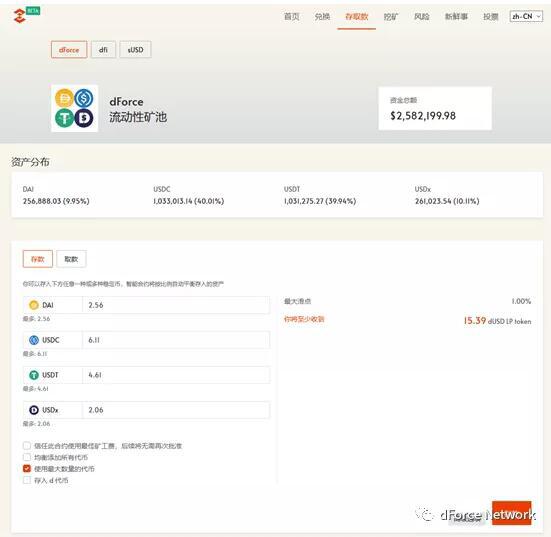Click the DAI amount field showing 2.56
The width and height of the screenshot is (551, 537).
point(176,305)
